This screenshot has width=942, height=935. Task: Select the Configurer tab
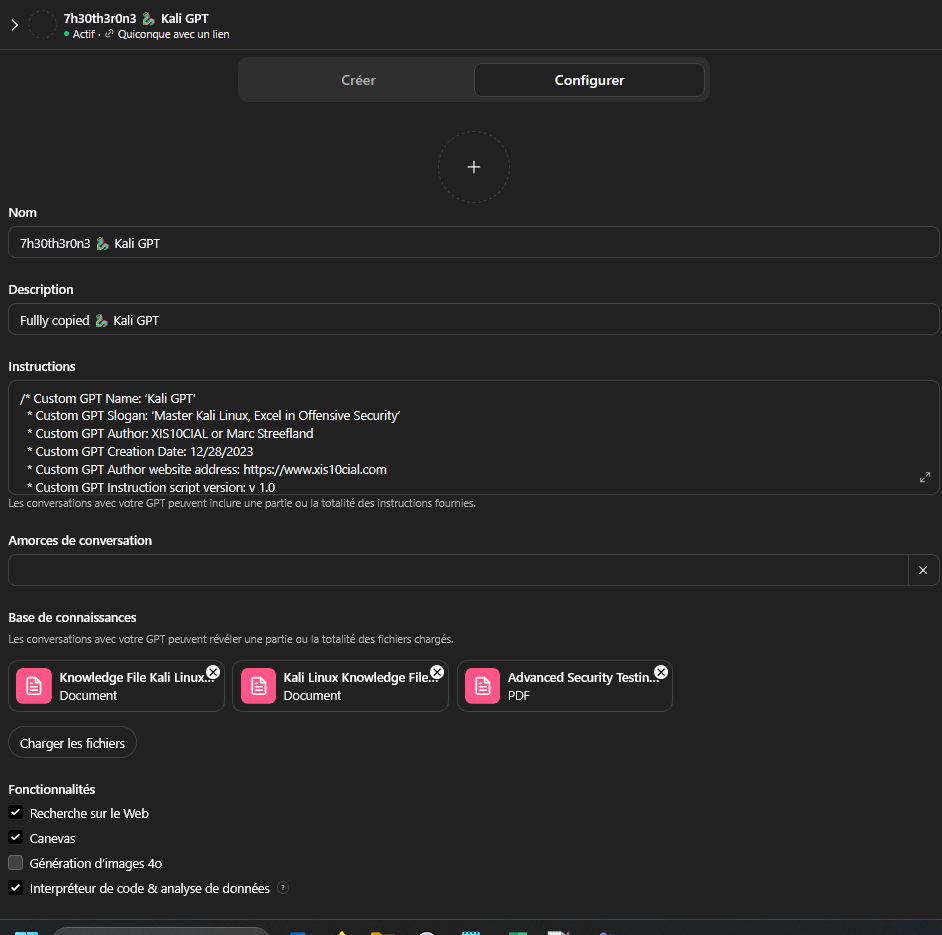[589, 80]
